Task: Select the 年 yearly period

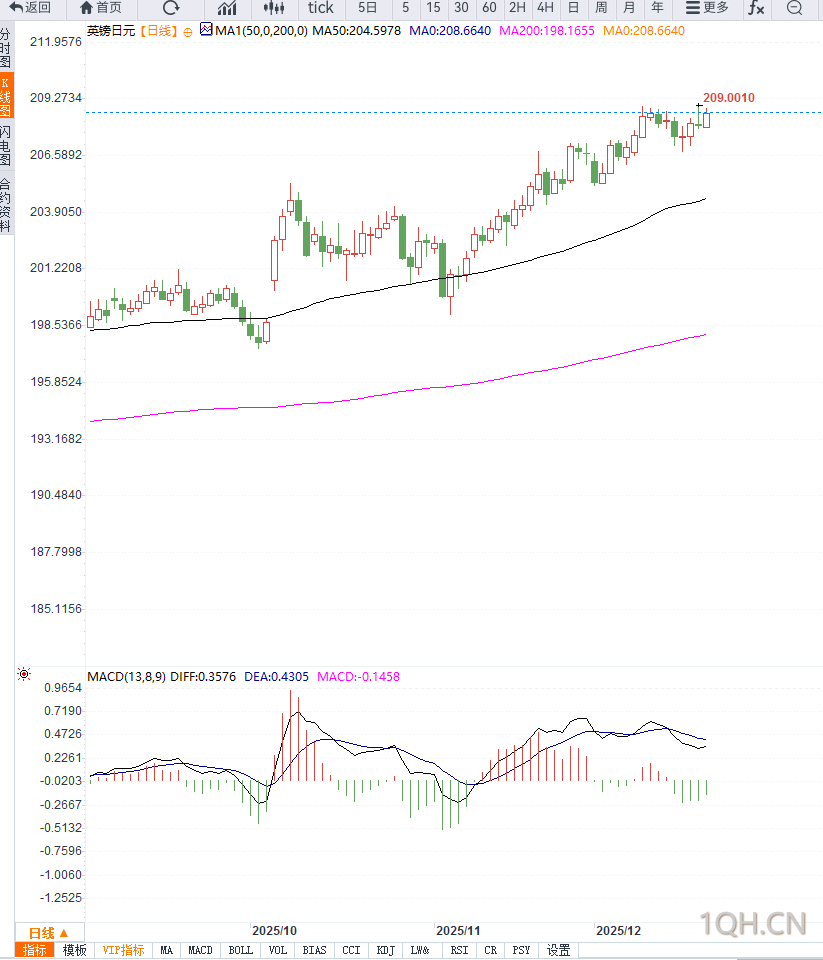Action: [x=657, y=8]
